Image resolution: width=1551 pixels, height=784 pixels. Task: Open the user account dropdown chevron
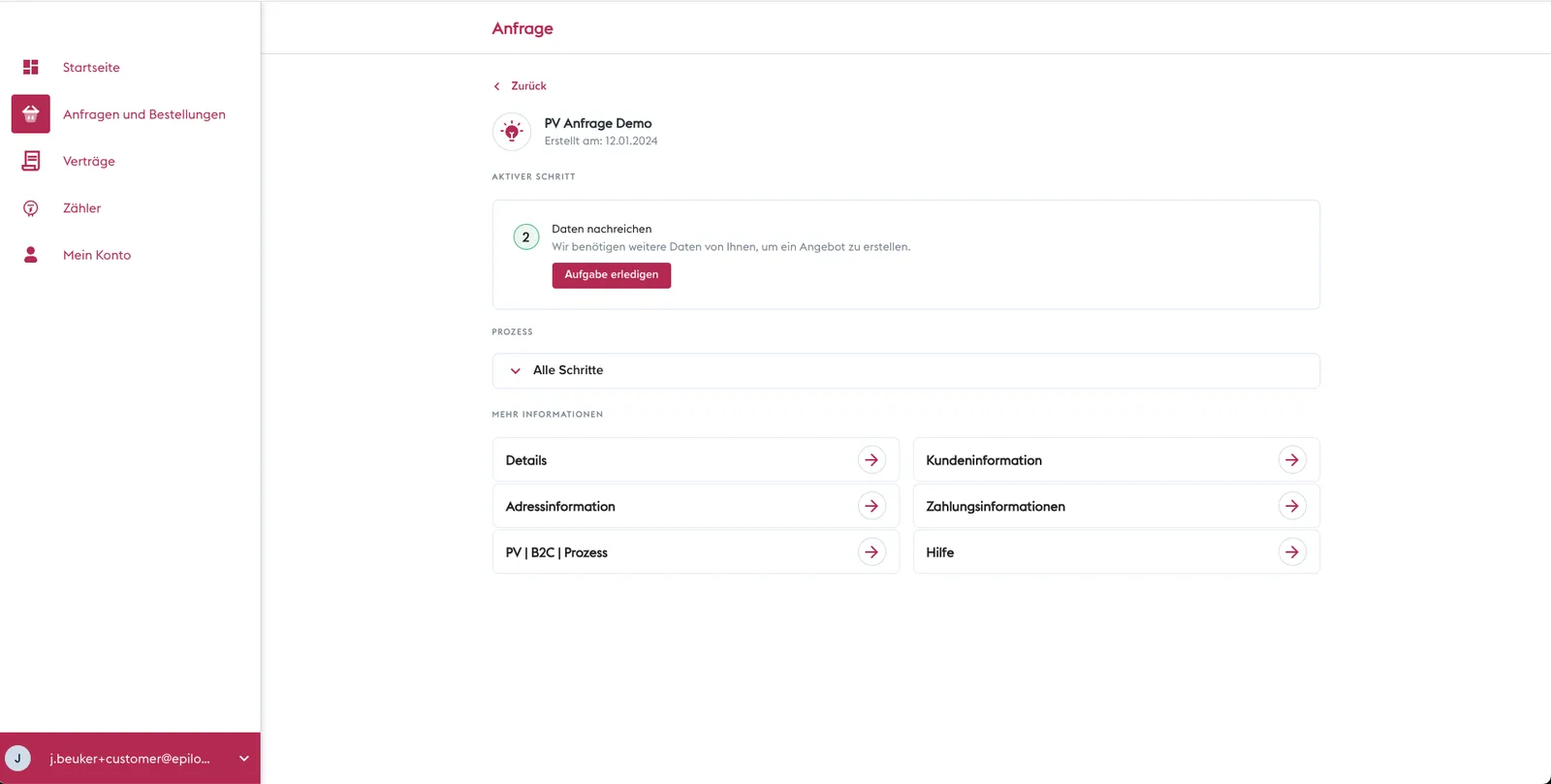pyautogui.click(x=244, y=759)
